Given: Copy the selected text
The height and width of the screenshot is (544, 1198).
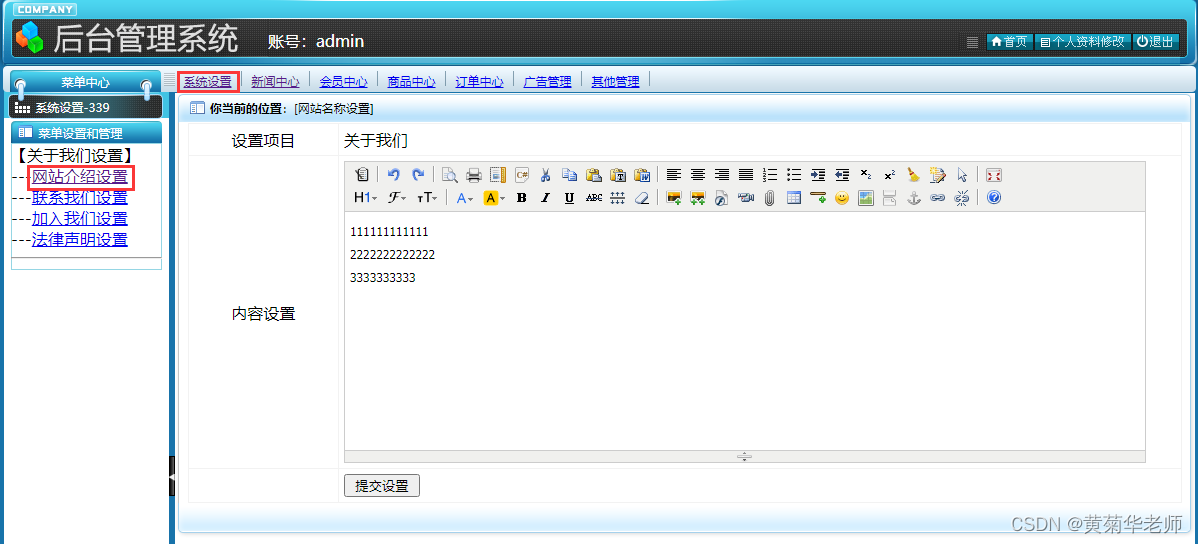Looking at the screenshot, I should click(x=569, y=175).
